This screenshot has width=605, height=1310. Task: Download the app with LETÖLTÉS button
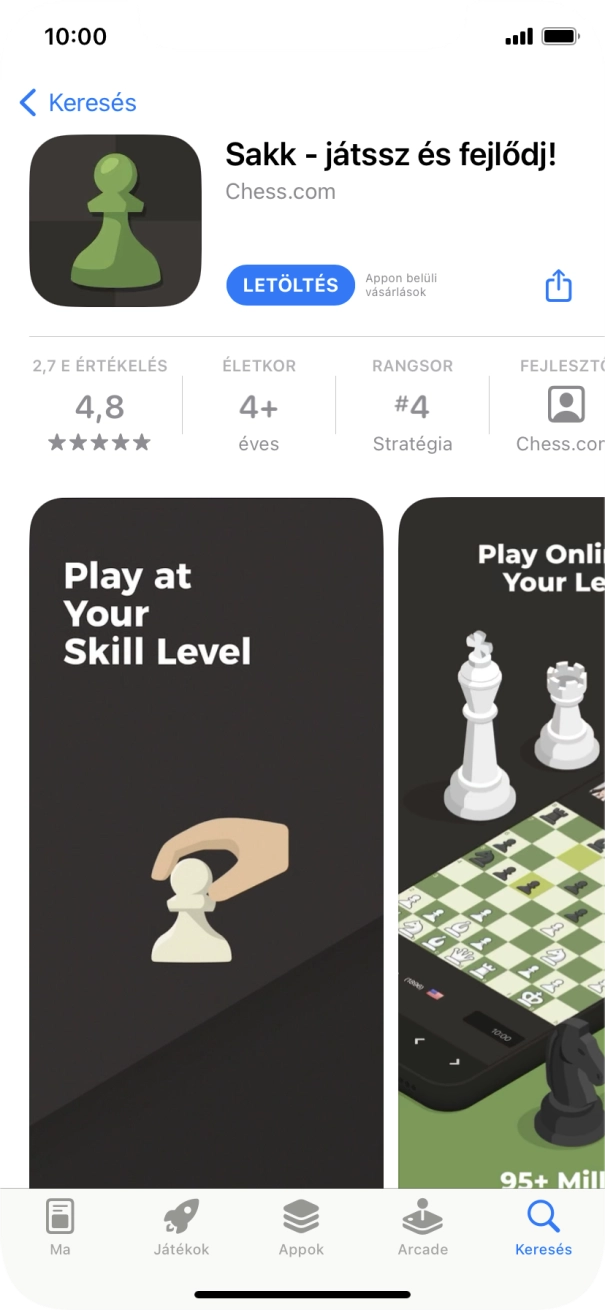coord(291,285)
